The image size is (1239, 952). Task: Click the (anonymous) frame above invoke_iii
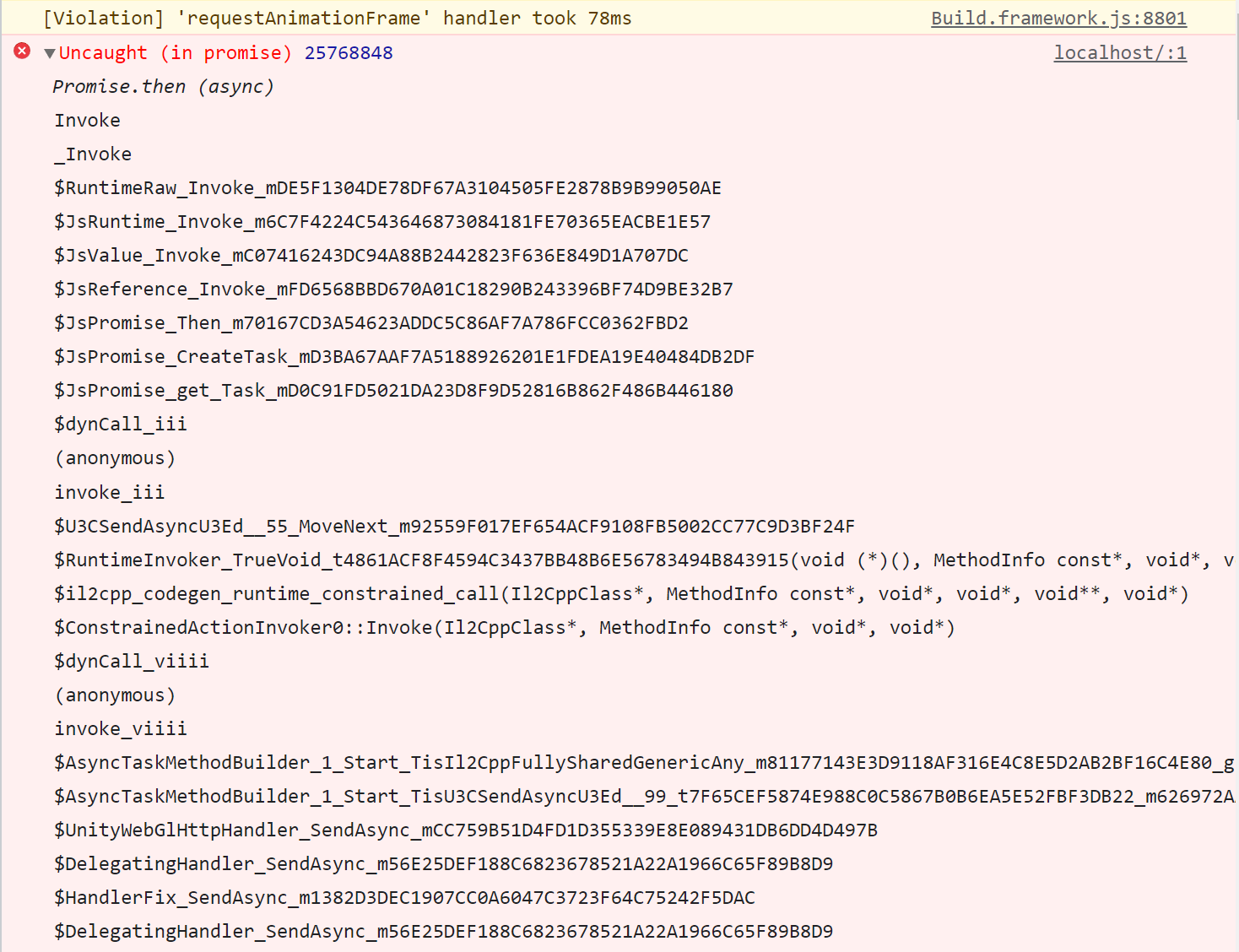115,458
